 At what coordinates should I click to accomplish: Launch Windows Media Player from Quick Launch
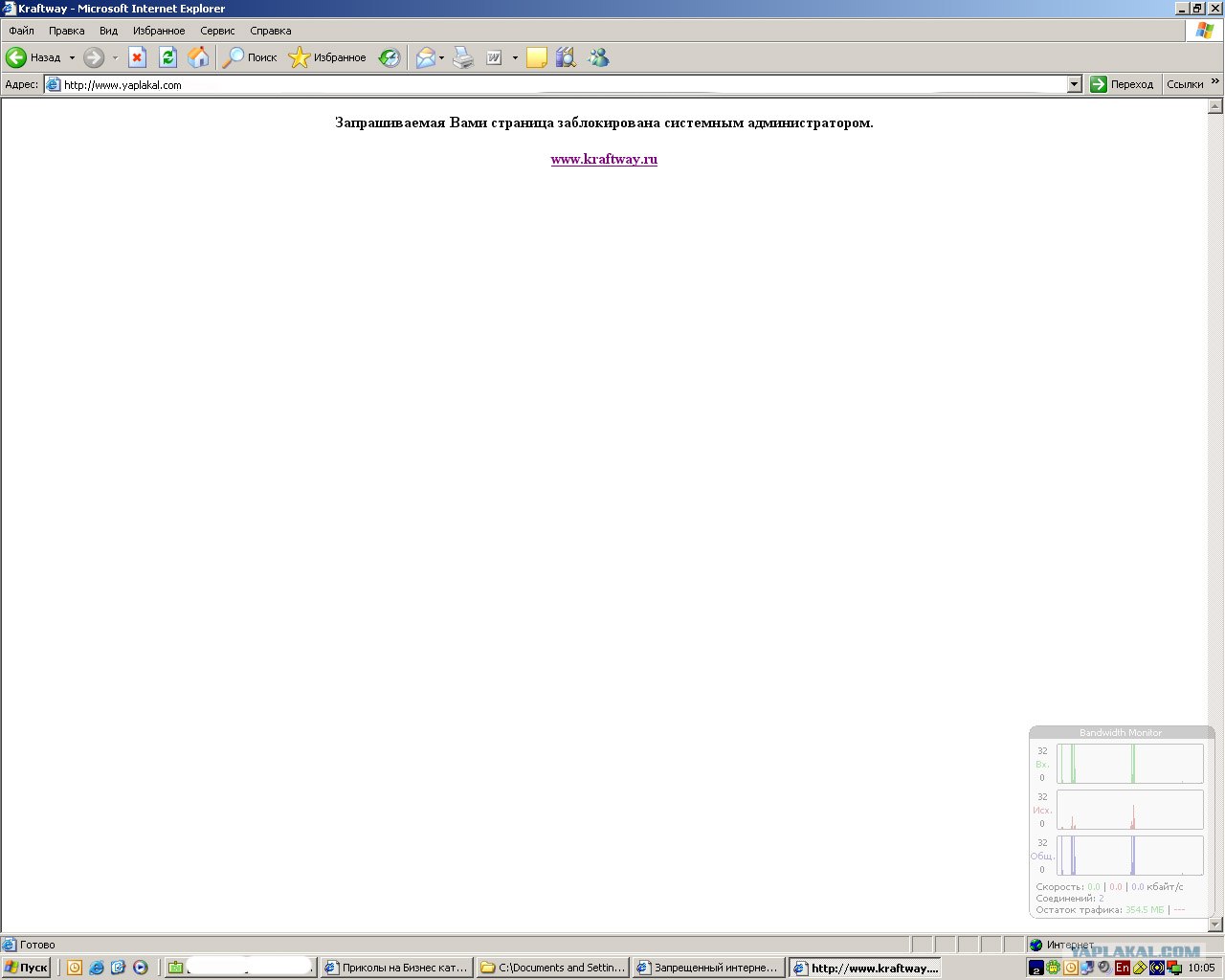click(x=141, y=968)
